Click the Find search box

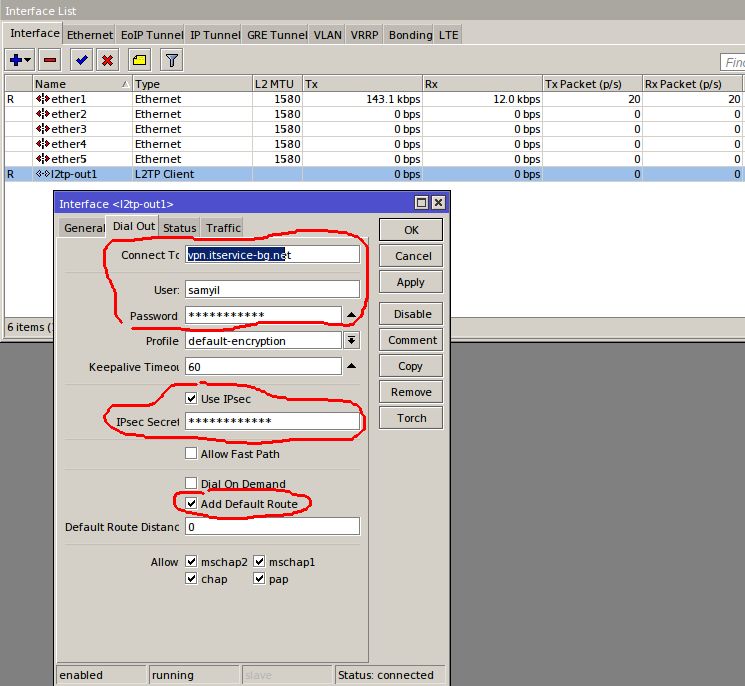tap(733, 62)
